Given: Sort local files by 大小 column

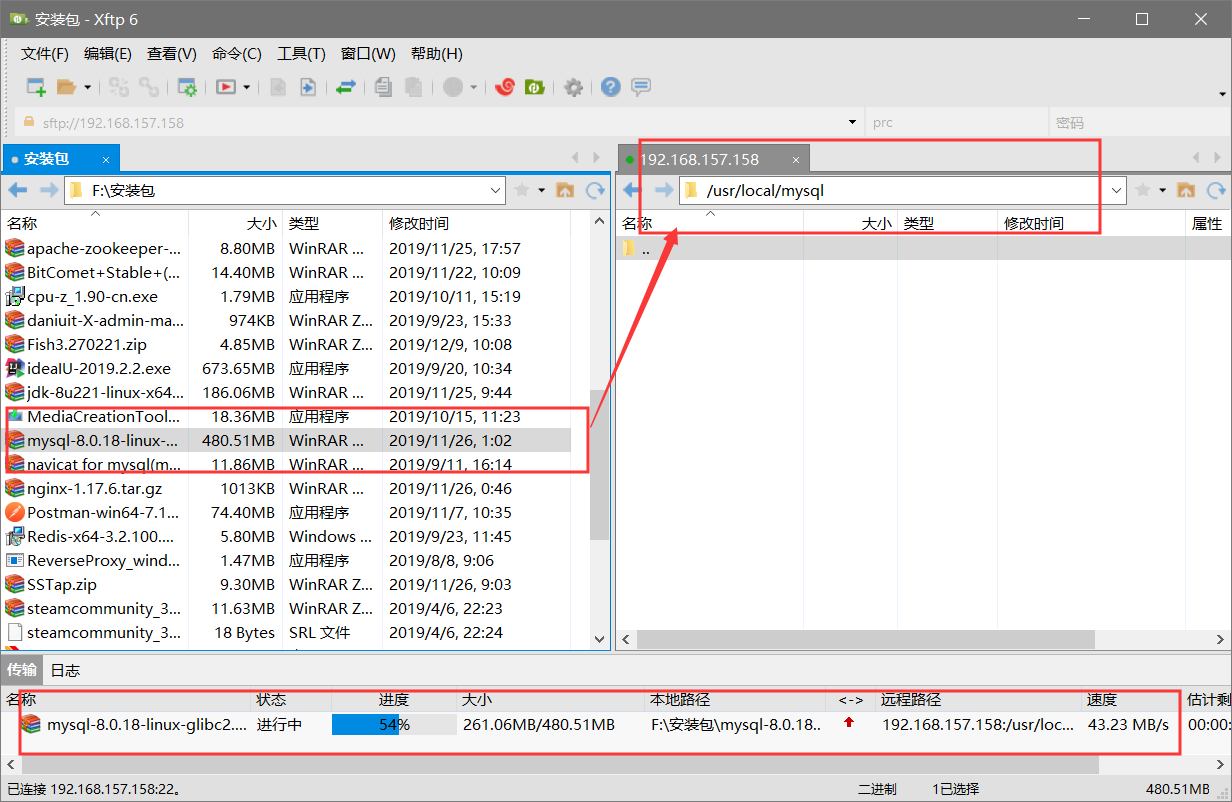Looking at the screenshot, I should click(235, 223).
